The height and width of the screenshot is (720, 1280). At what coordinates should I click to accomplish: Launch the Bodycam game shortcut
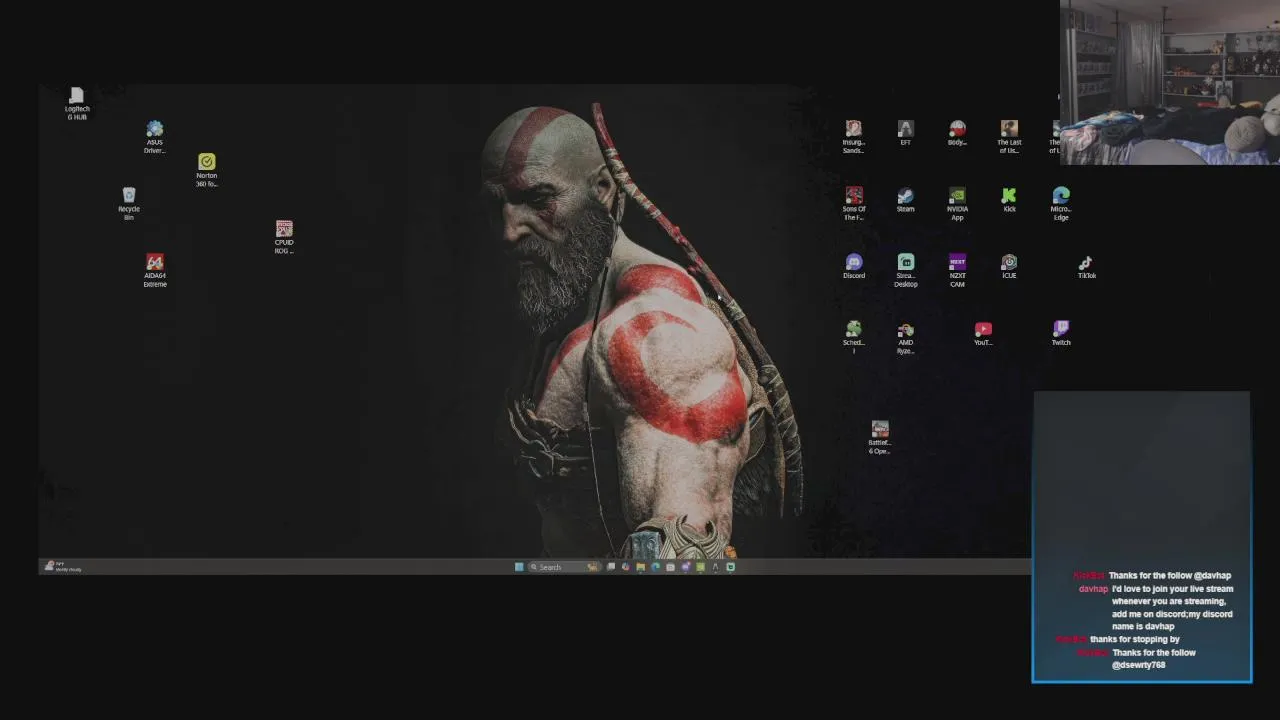point(957,133)
